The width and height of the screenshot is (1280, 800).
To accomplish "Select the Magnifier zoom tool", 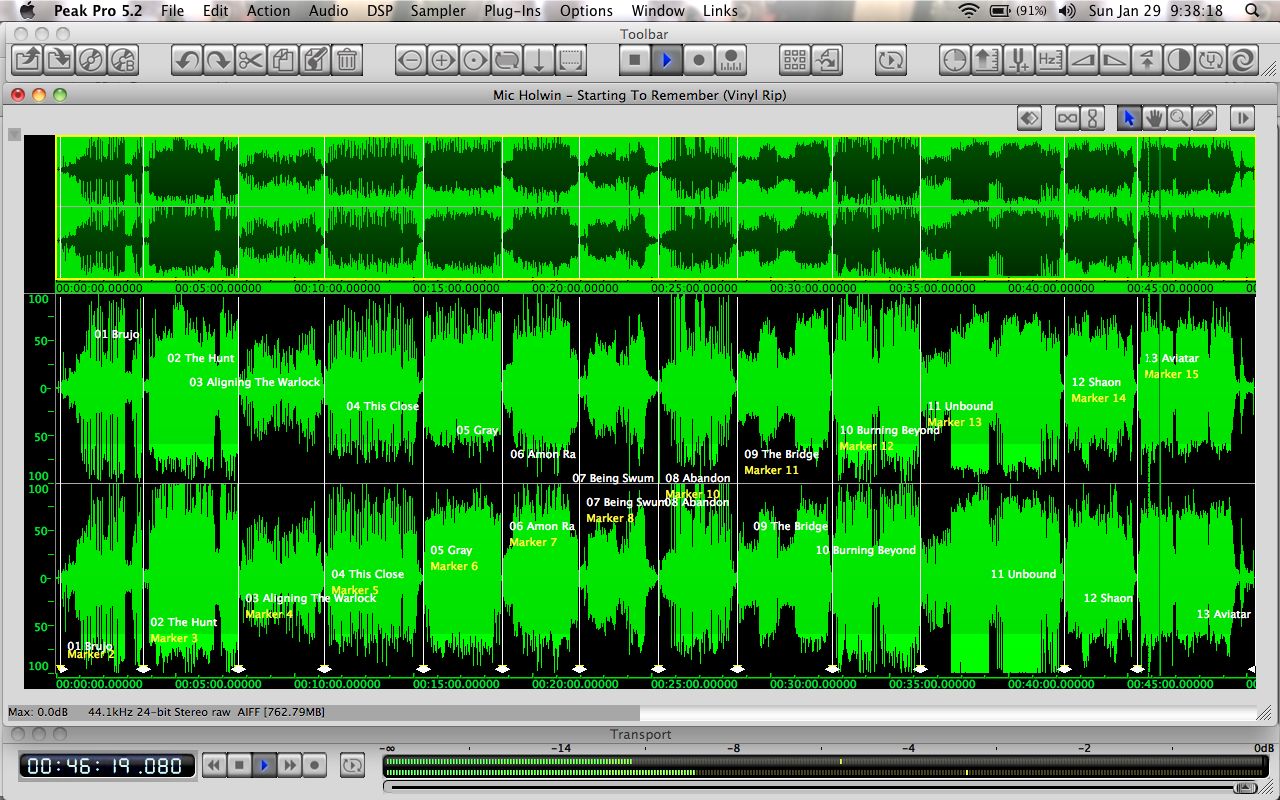I will click(1180, 118).
